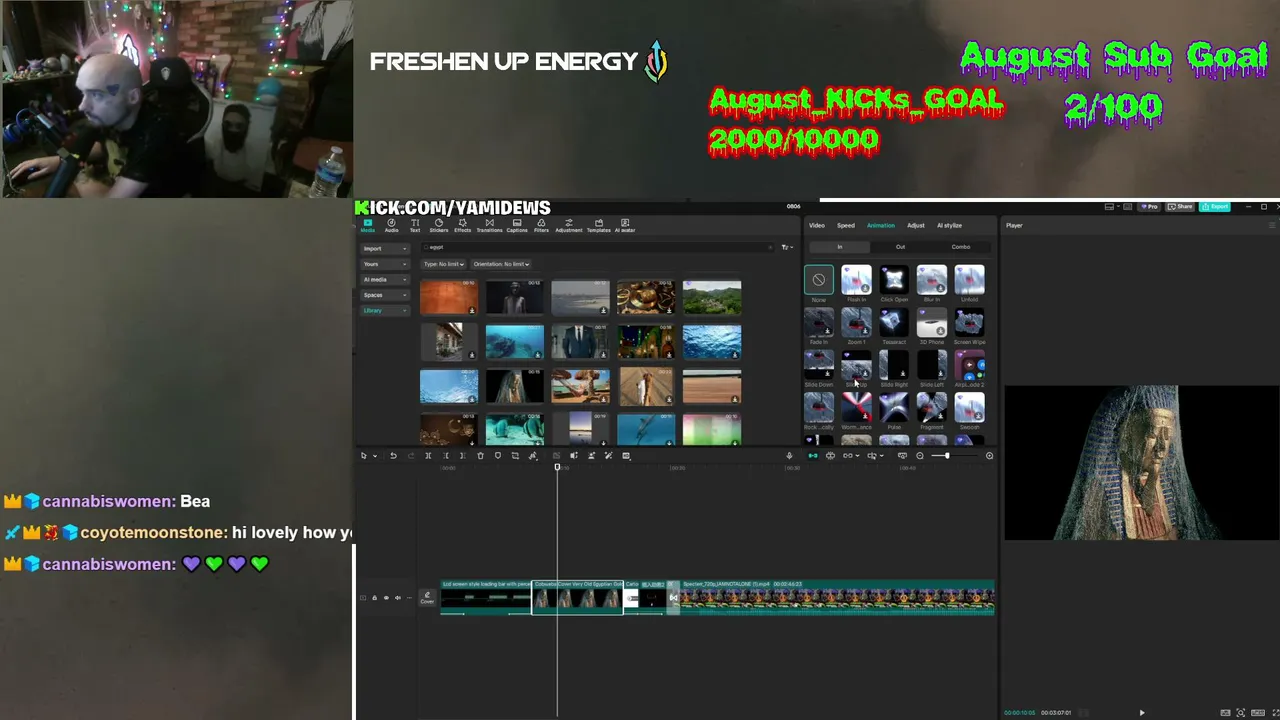The image size is (1280, 720).
Task: Apply the Slide Right animation
Action: click(x=894, y=369)
